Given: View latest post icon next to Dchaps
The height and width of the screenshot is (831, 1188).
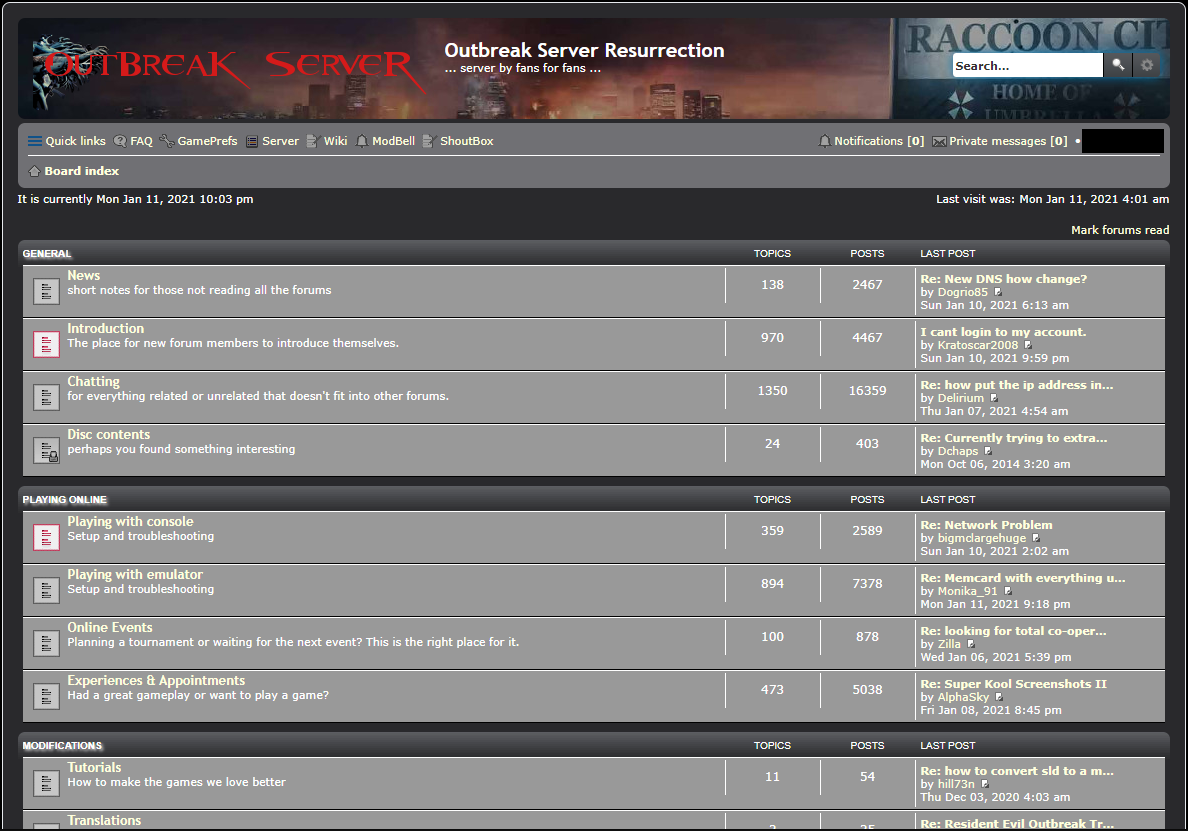Looking at the screenshot, I should (988, 451).
